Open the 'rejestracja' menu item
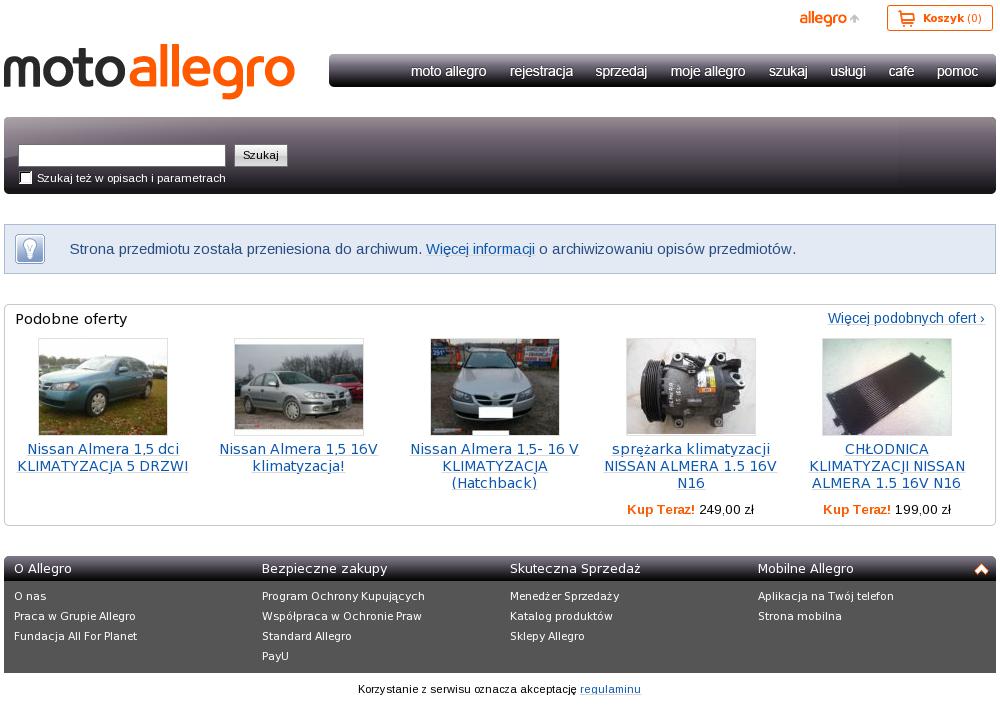The width and height of the screenshot is (1000, 709). click(541, 71)
